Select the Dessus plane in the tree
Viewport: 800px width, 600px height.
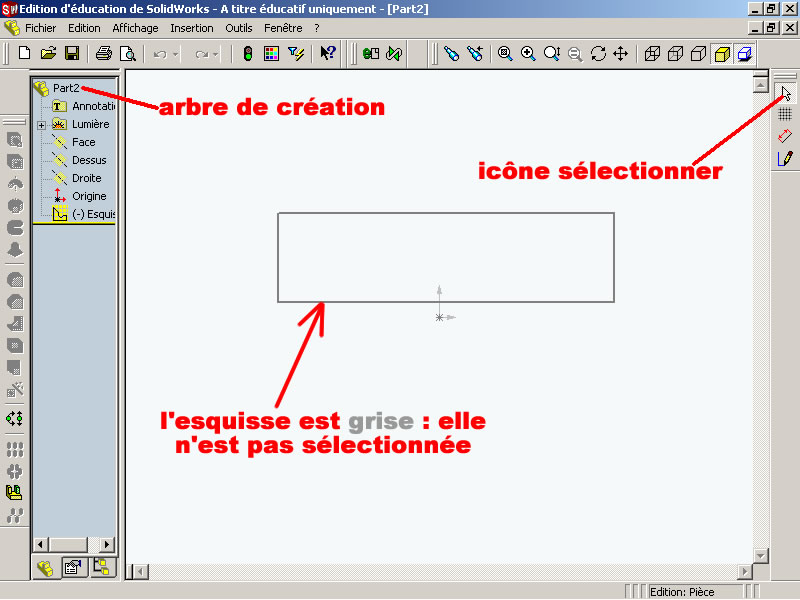[89, 160]
